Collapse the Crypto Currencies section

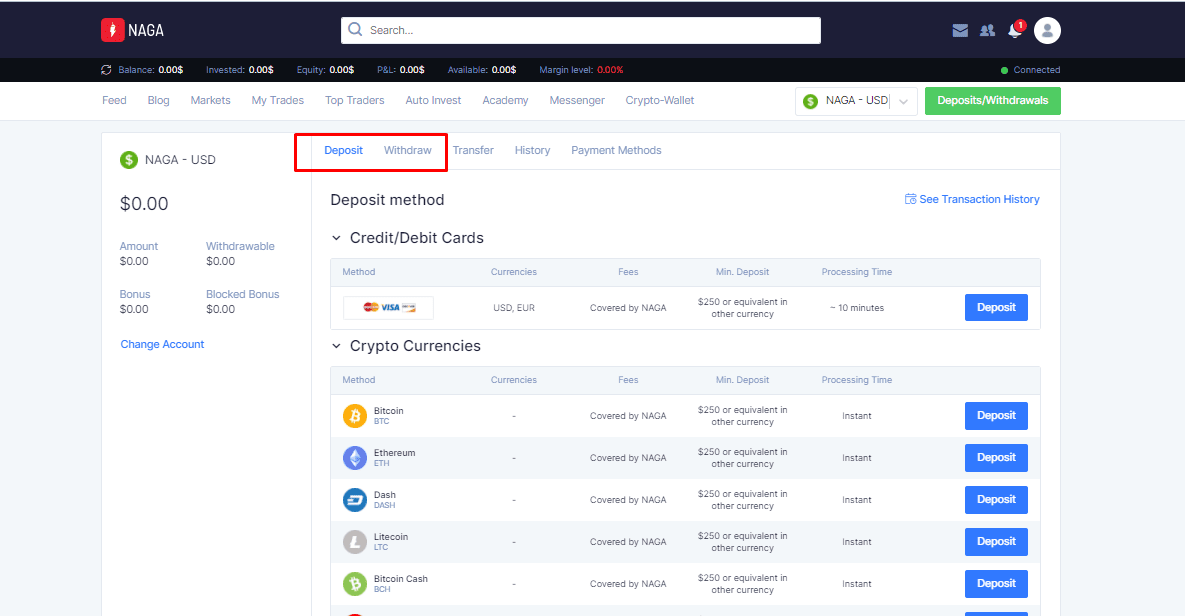(x=336, y=346)
